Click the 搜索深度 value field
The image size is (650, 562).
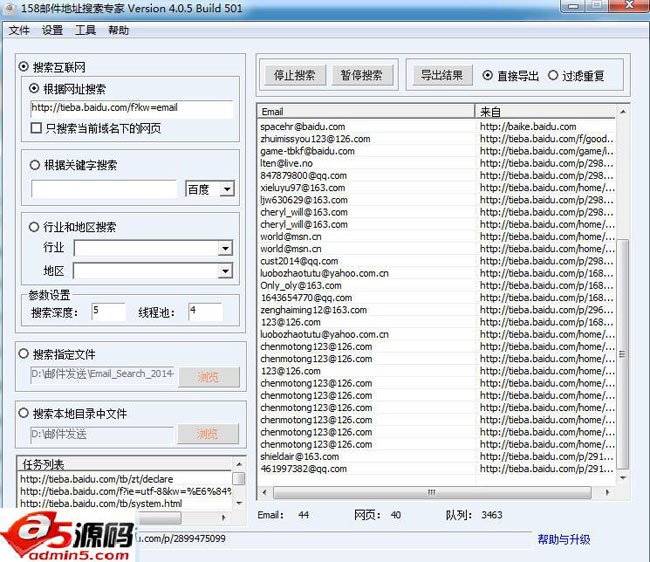[108, 311]
